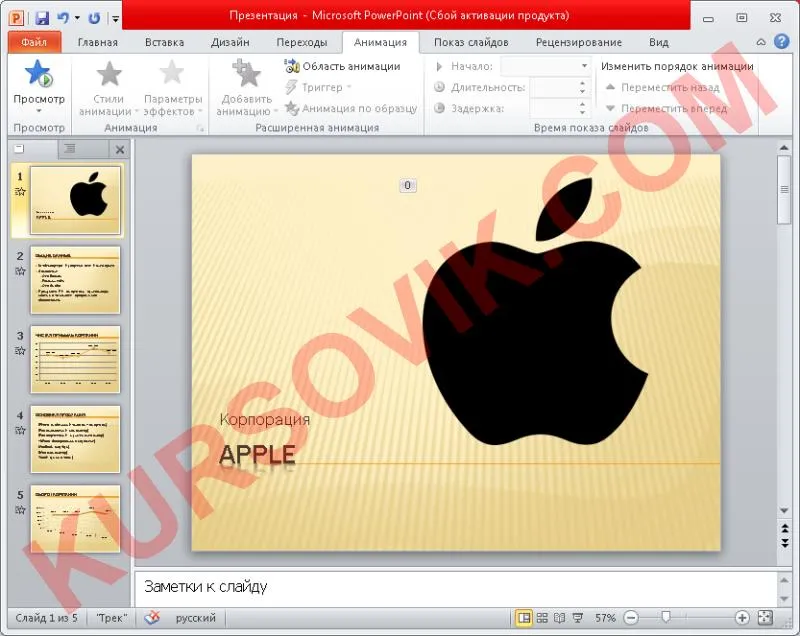Click the Длительность duration field
The height and width of the screenshot is (636, 800).
[x=554, y=87]
